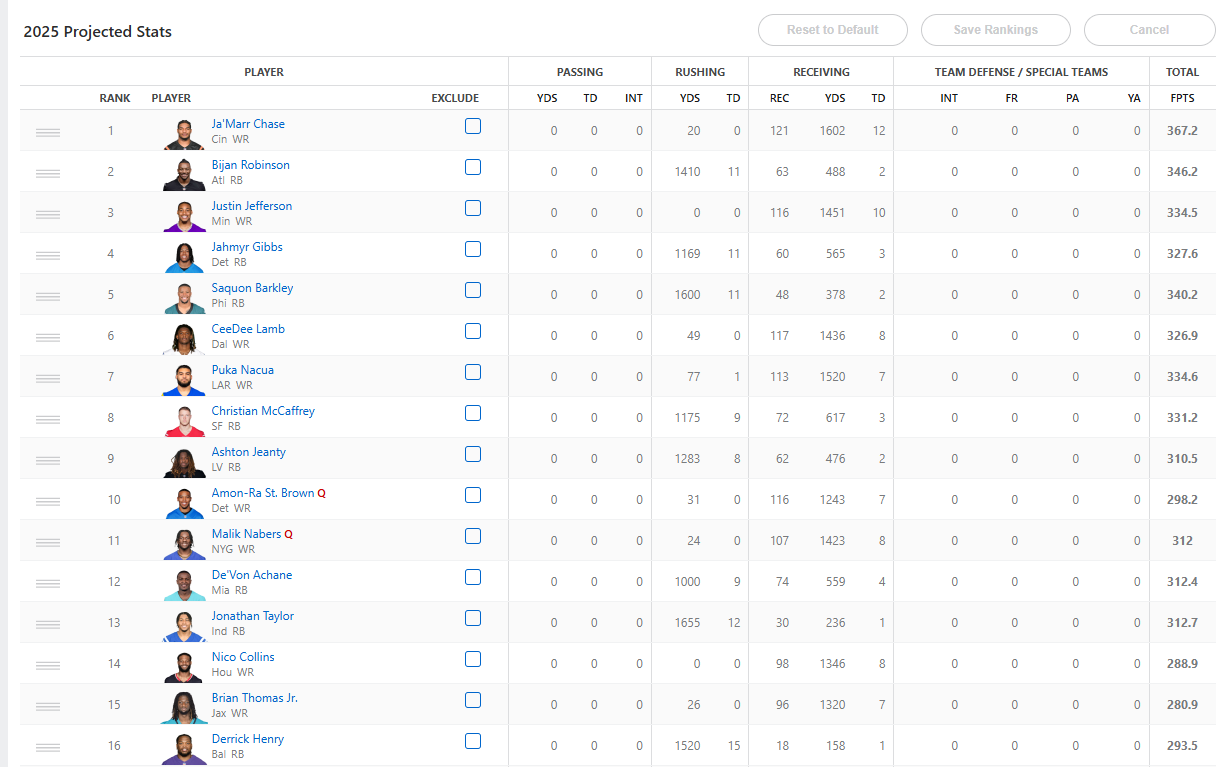The image size is (1220, 767).
Task: Click the red Q status icon by Malik Nabers
Action: (x=289, y=535)
